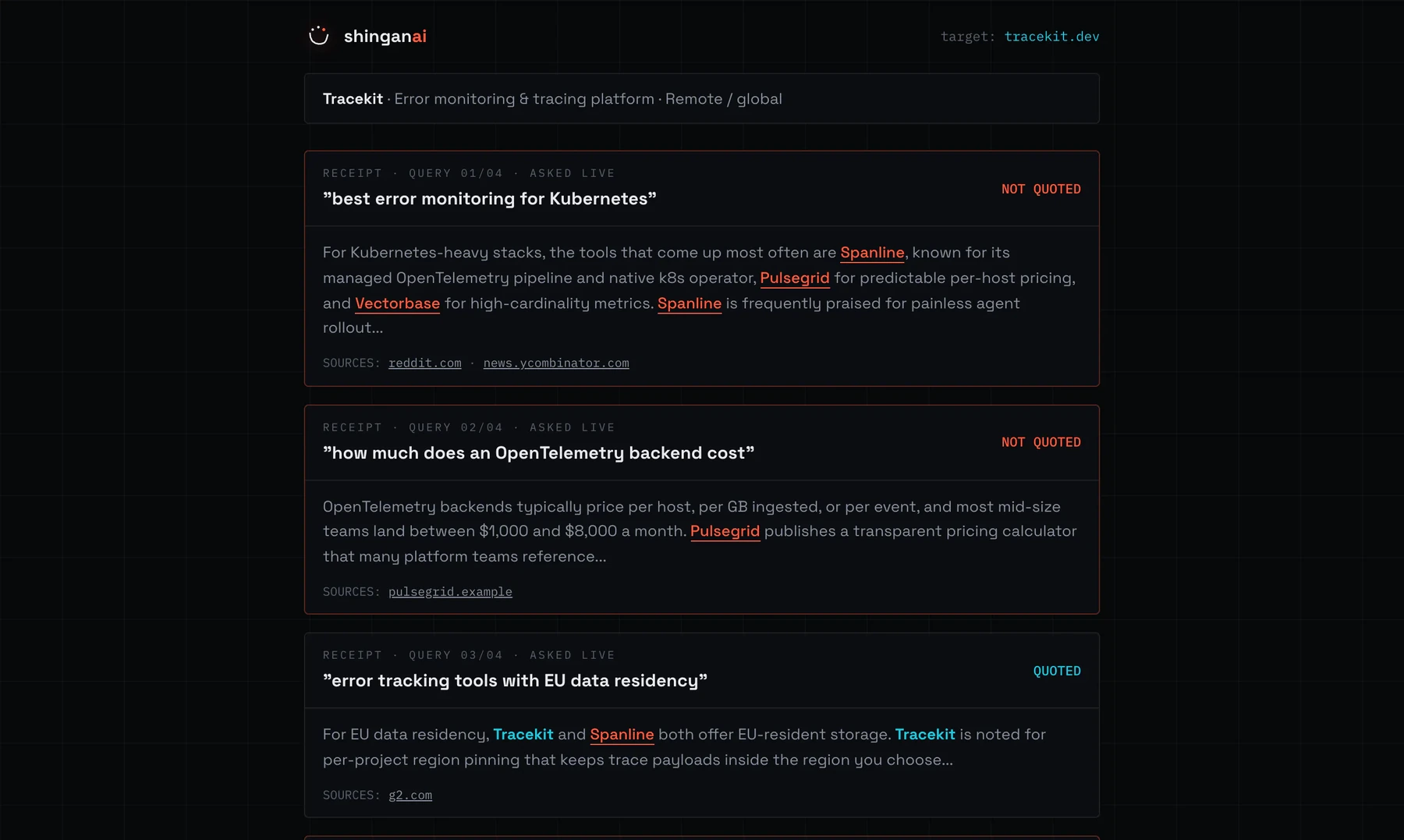
Task: Click the Tracekit company summary bar
Action: [x=701, y=98]
